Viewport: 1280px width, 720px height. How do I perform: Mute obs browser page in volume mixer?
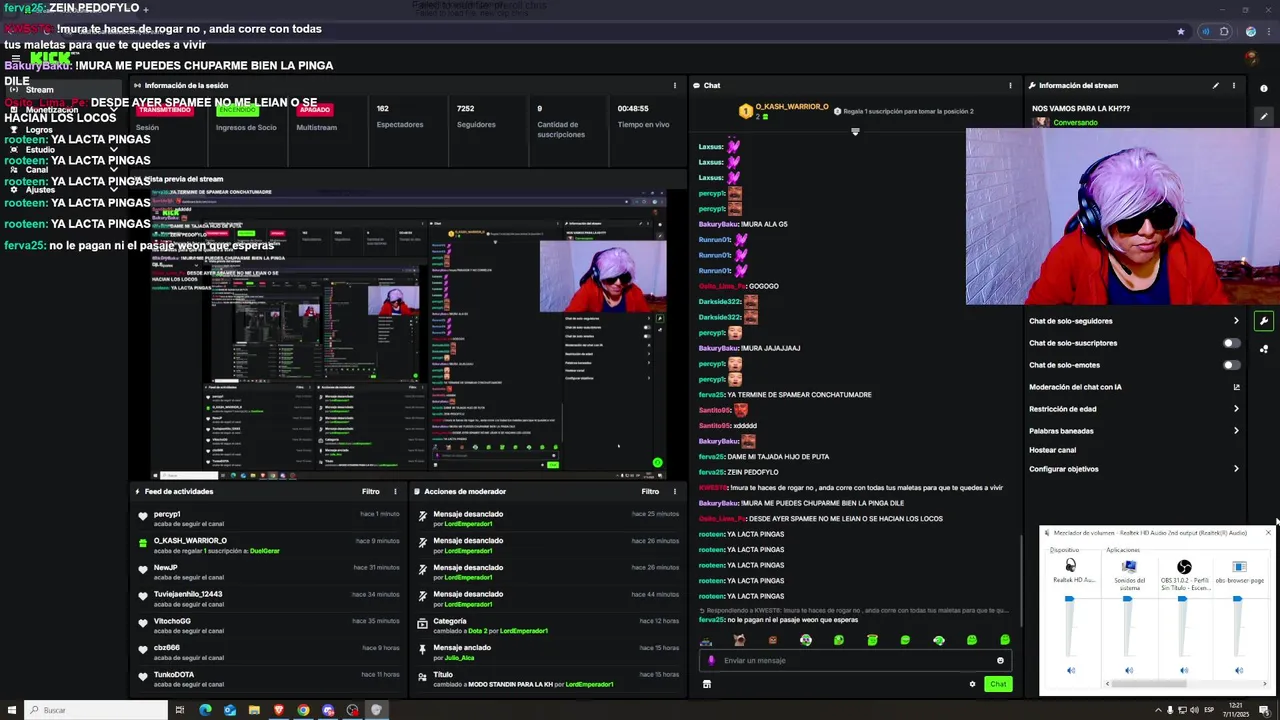(x=1239, y=670)
